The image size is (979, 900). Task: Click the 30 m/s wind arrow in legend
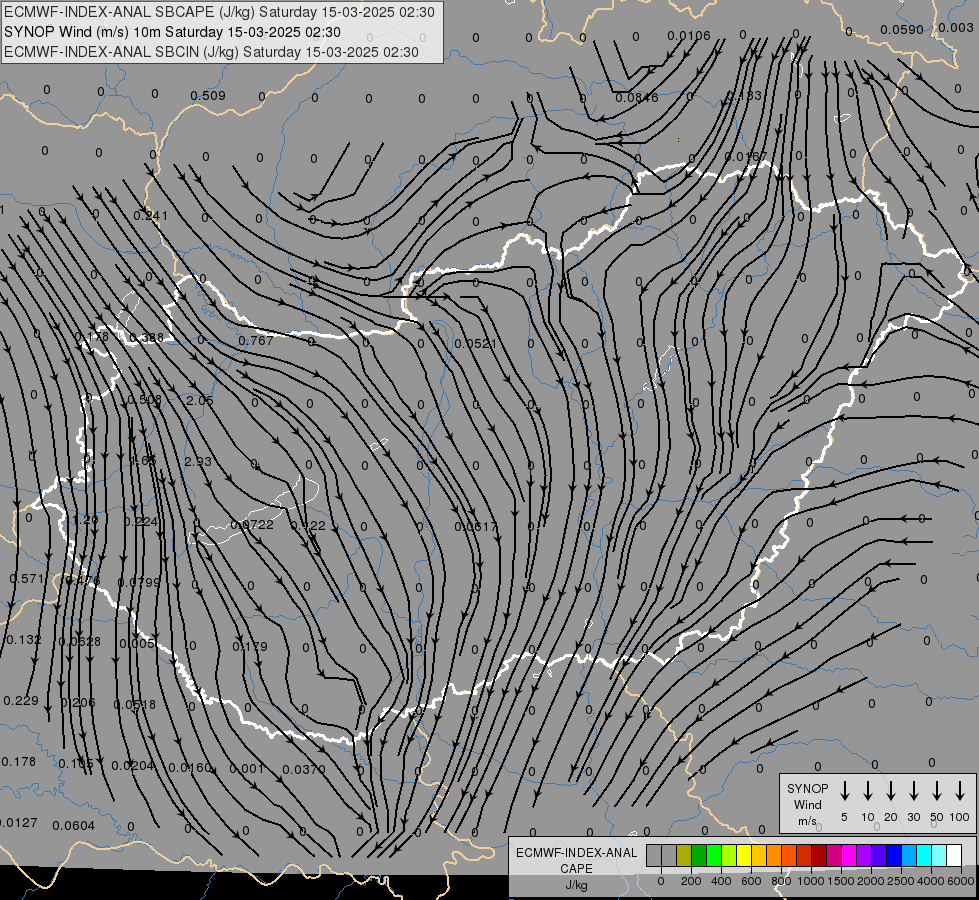913,791
